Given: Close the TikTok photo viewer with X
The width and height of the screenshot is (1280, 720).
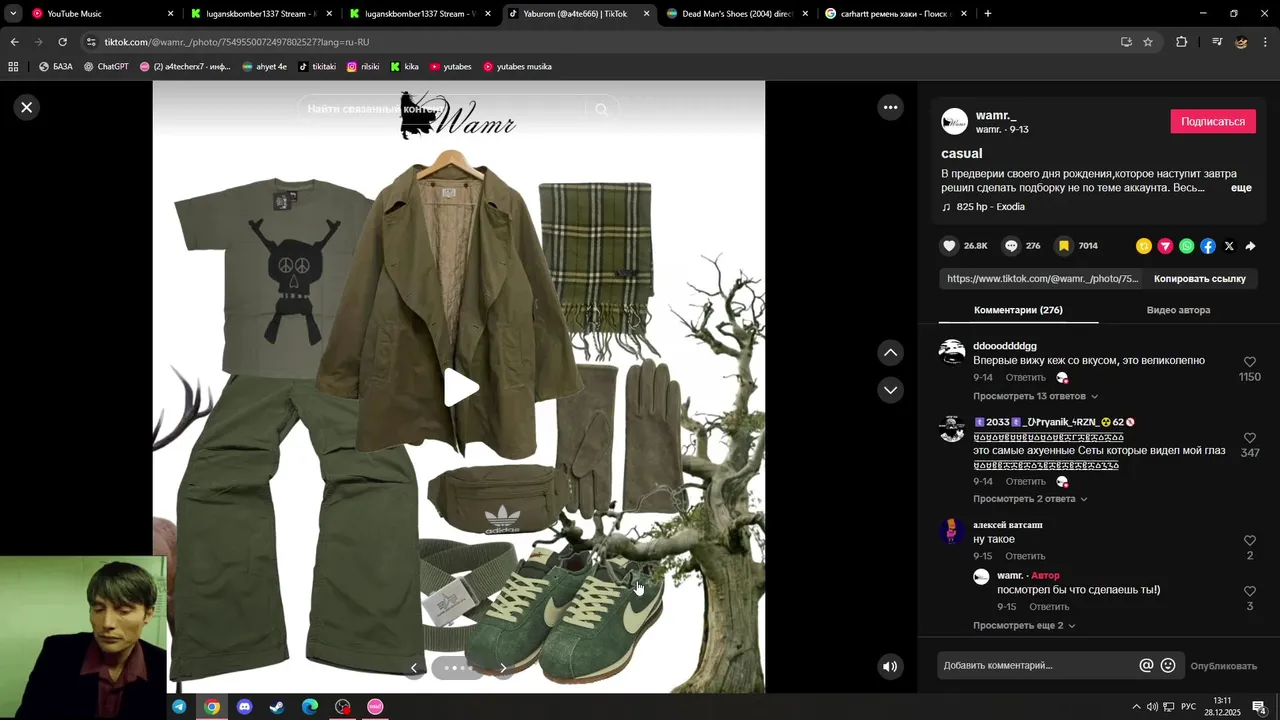Looking at the screenshot, I should (x=27, y=107).
